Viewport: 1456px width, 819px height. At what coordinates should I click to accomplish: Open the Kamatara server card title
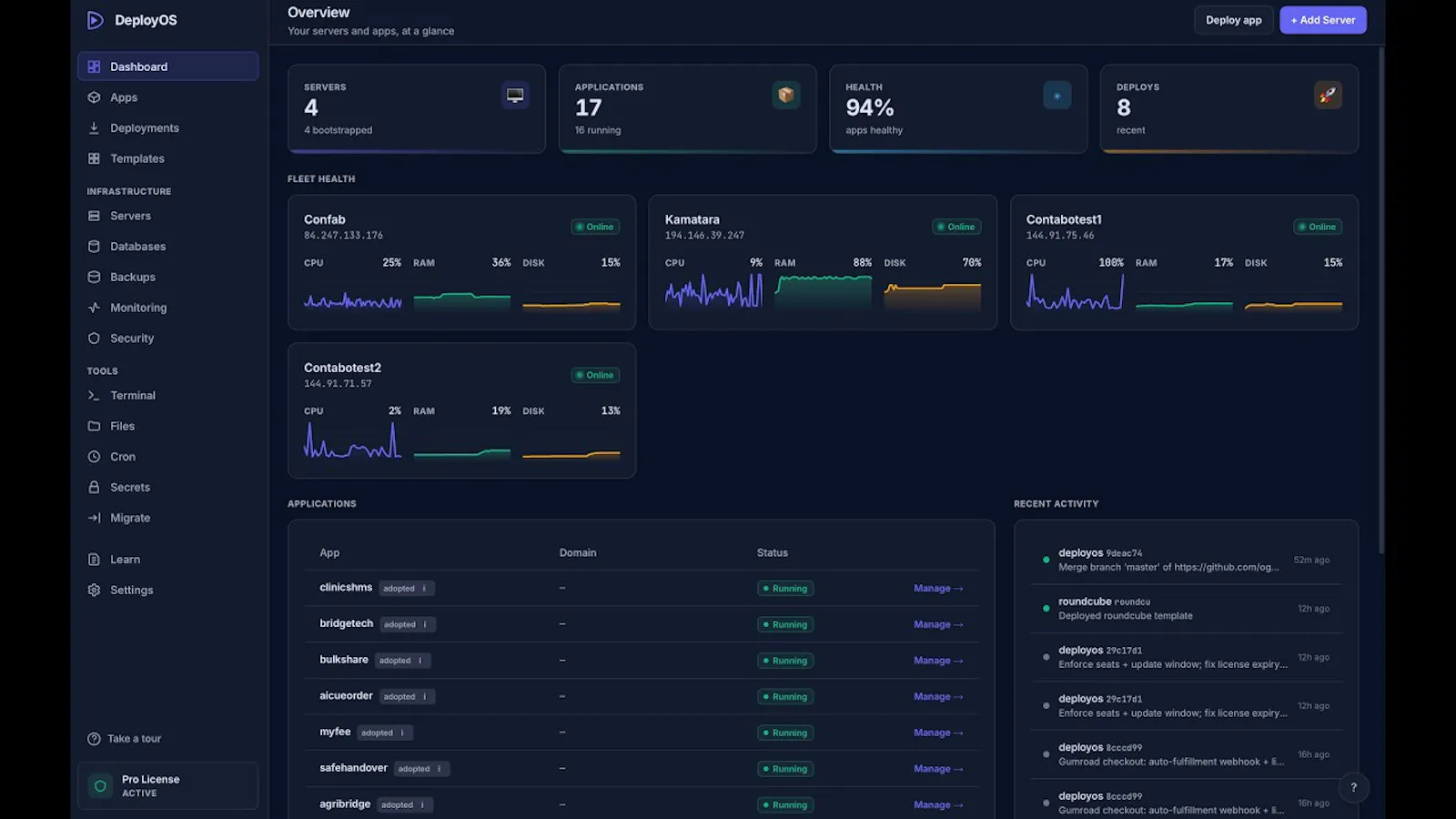click(x=692, y=219)
